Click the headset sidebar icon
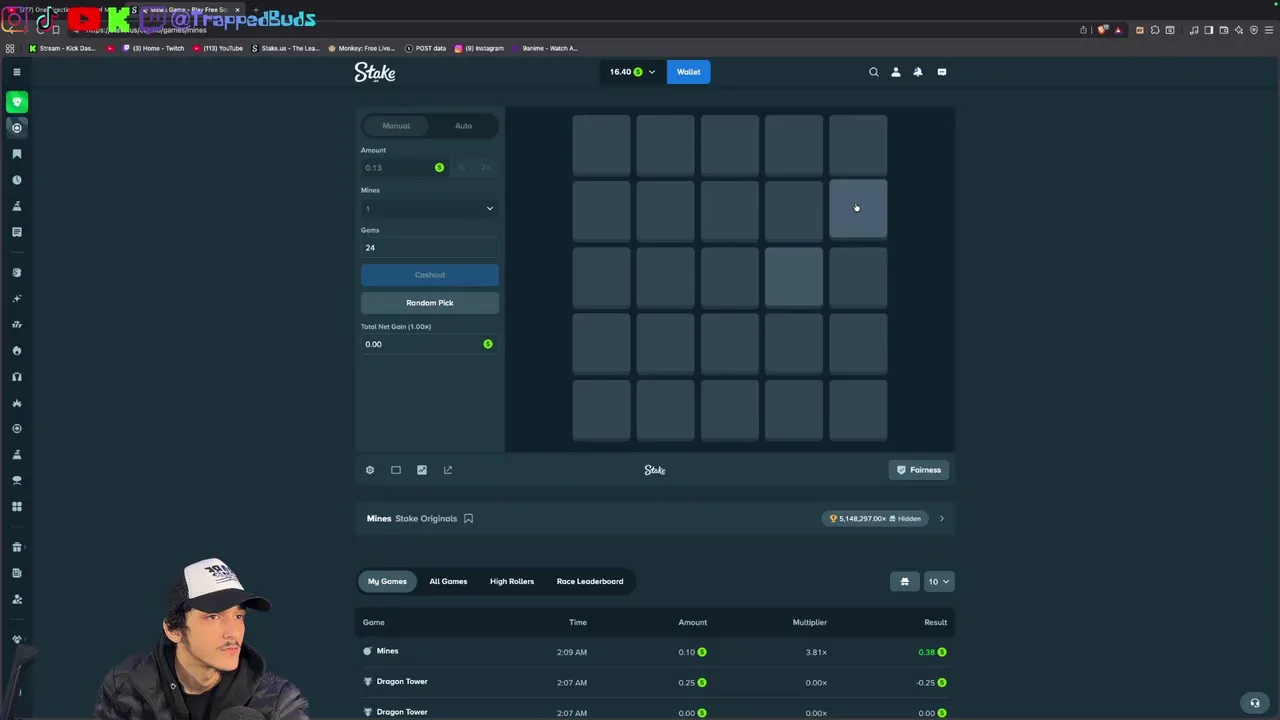The width and height of the screenshot is (1280, 720). pyautogui.click(x=17, y=377)
